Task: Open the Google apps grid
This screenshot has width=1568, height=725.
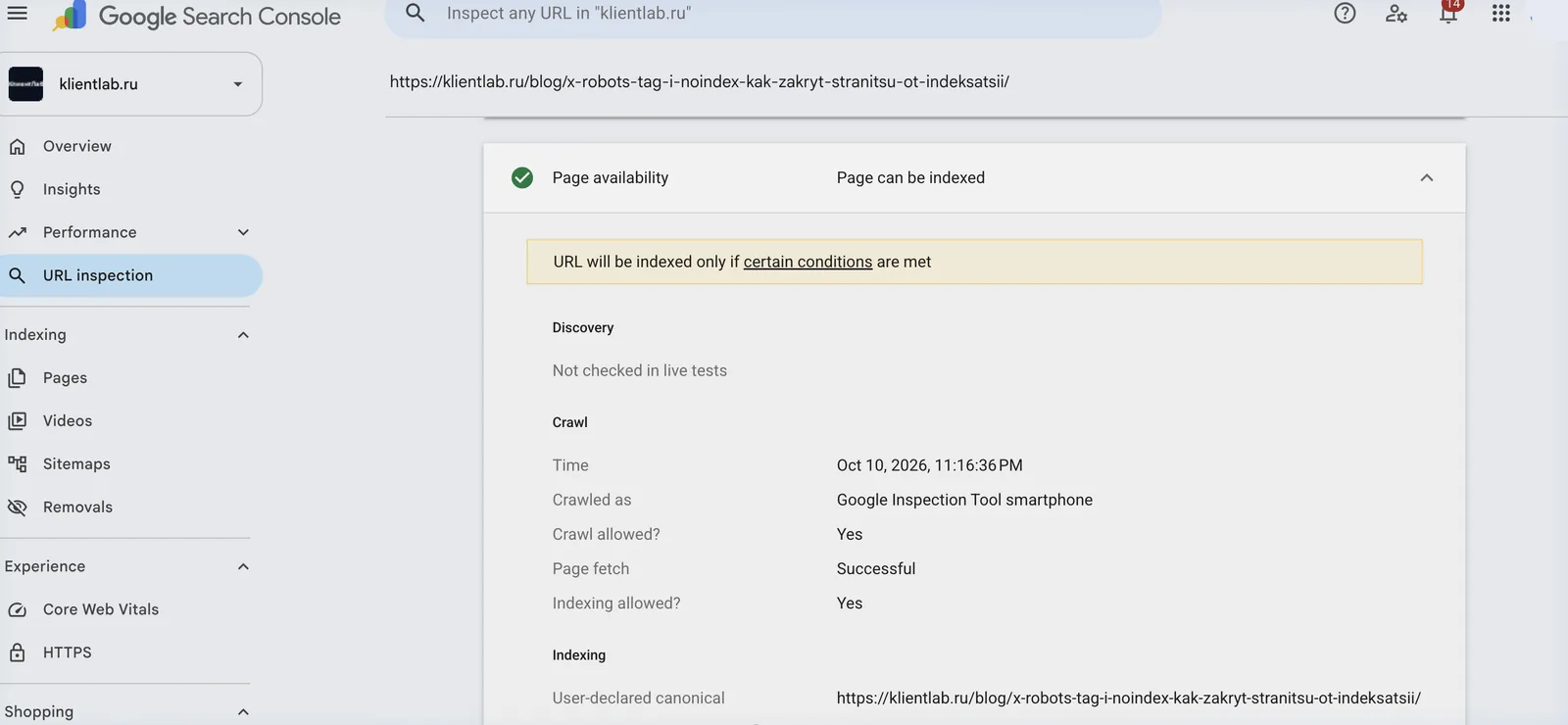Action: tap(1500, 14)
